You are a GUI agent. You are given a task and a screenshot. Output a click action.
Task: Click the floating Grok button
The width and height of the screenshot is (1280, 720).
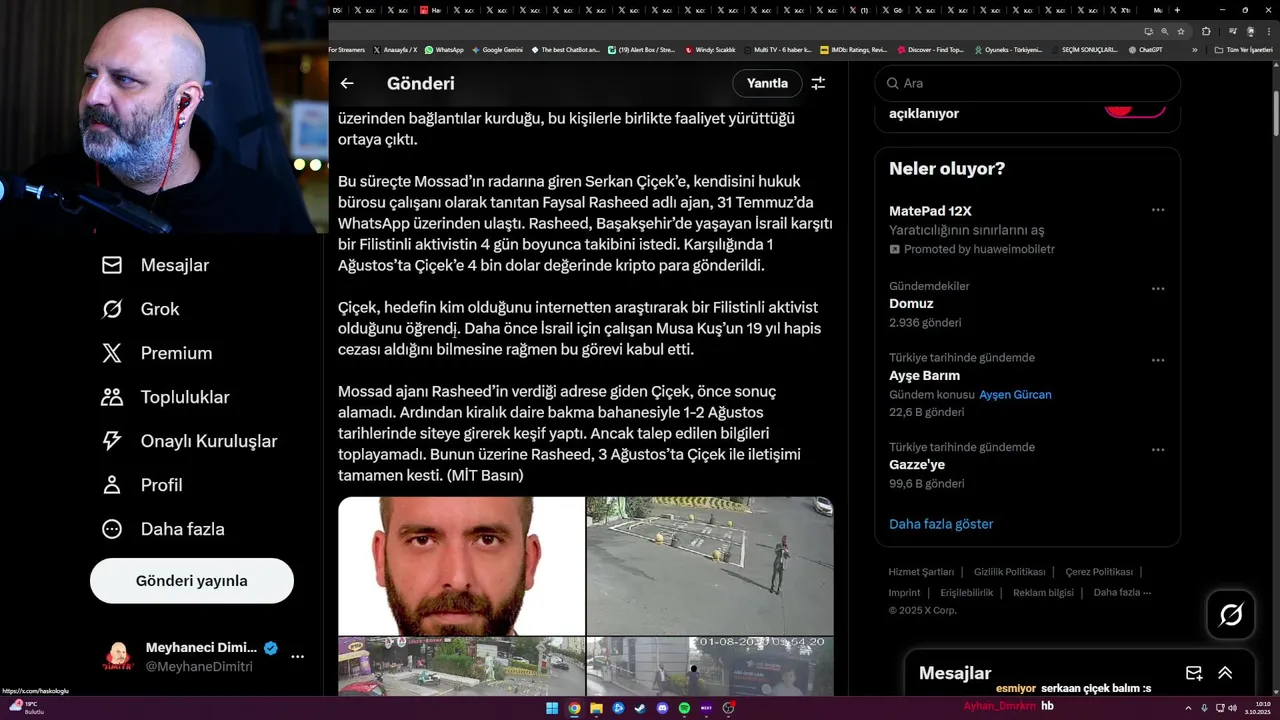pos(1231,615)
